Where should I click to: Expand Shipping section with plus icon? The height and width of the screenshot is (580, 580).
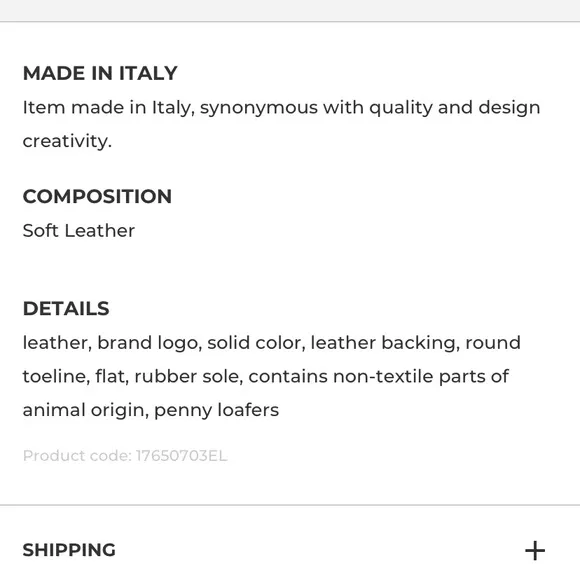(535, 550)
